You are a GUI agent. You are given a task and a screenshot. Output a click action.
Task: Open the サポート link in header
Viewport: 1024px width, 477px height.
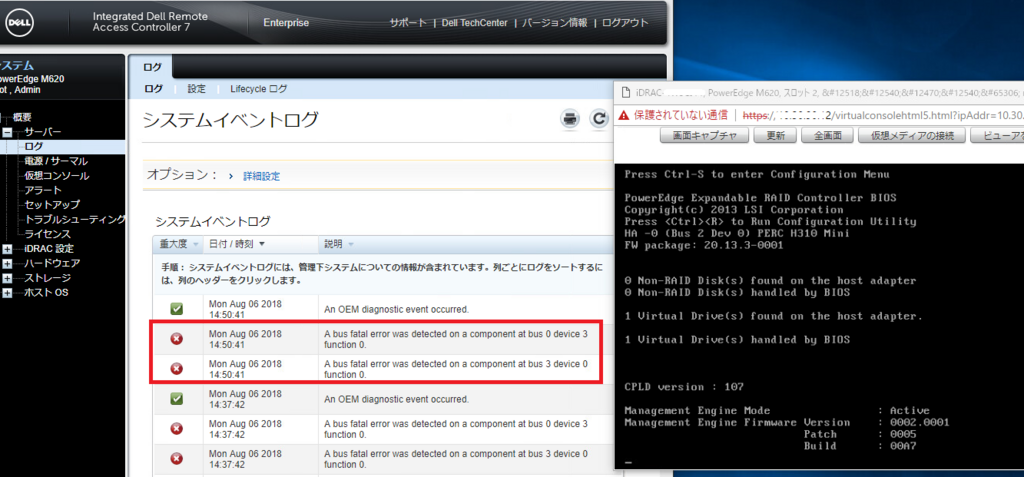point(409,23)
